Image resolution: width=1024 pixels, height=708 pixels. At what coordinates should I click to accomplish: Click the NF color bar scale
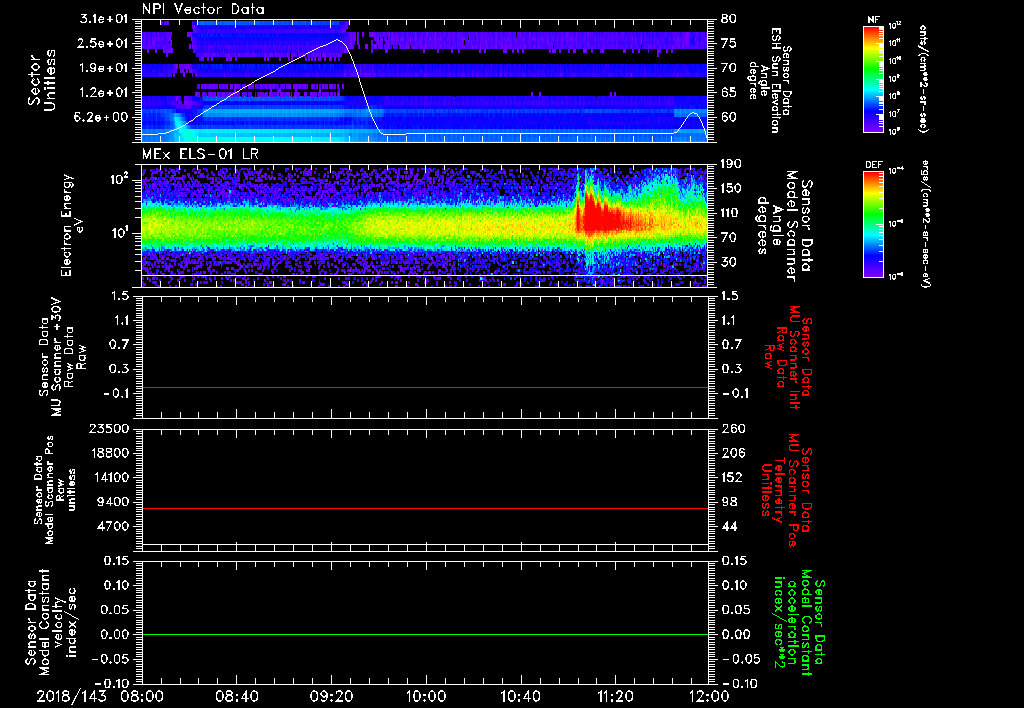pyautogui.click(x=874, y=78)
